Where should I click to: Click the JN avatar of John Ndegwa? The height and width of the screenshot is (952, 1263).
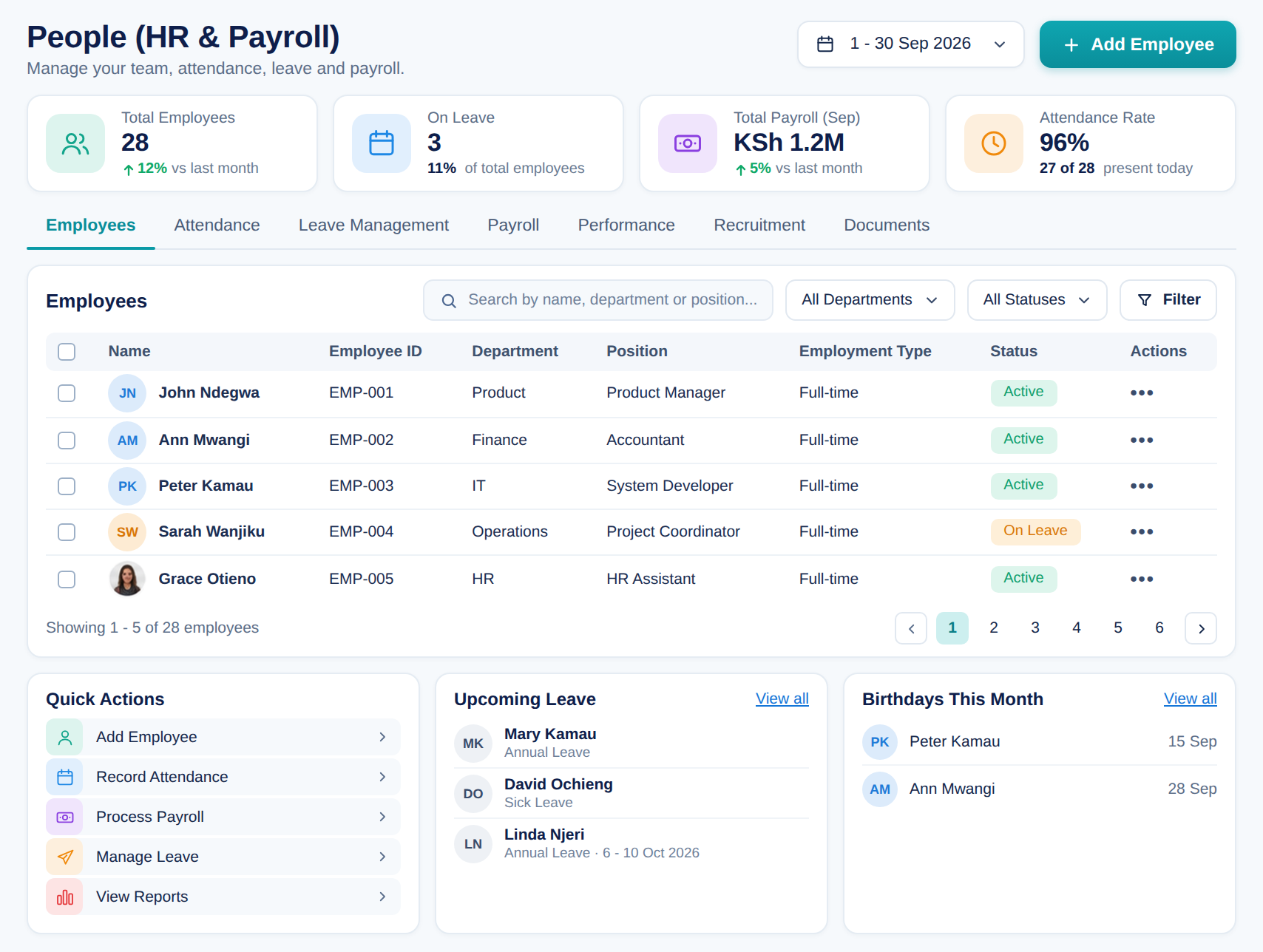point(127,393)
